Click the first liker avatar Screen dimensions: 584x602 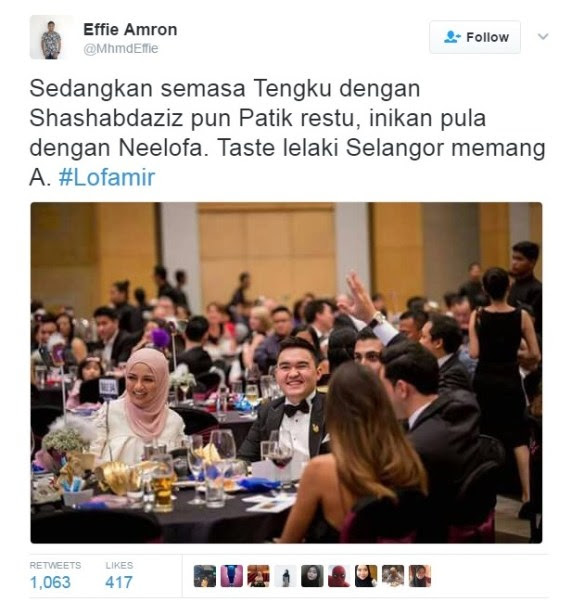point(205,576)
